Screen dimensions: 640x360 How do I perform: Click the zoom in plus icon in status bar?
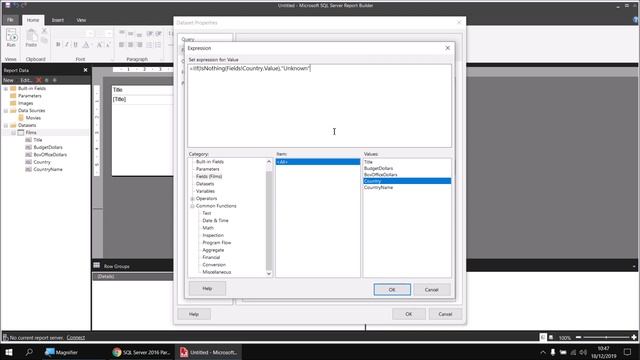[x=634, y=338]
